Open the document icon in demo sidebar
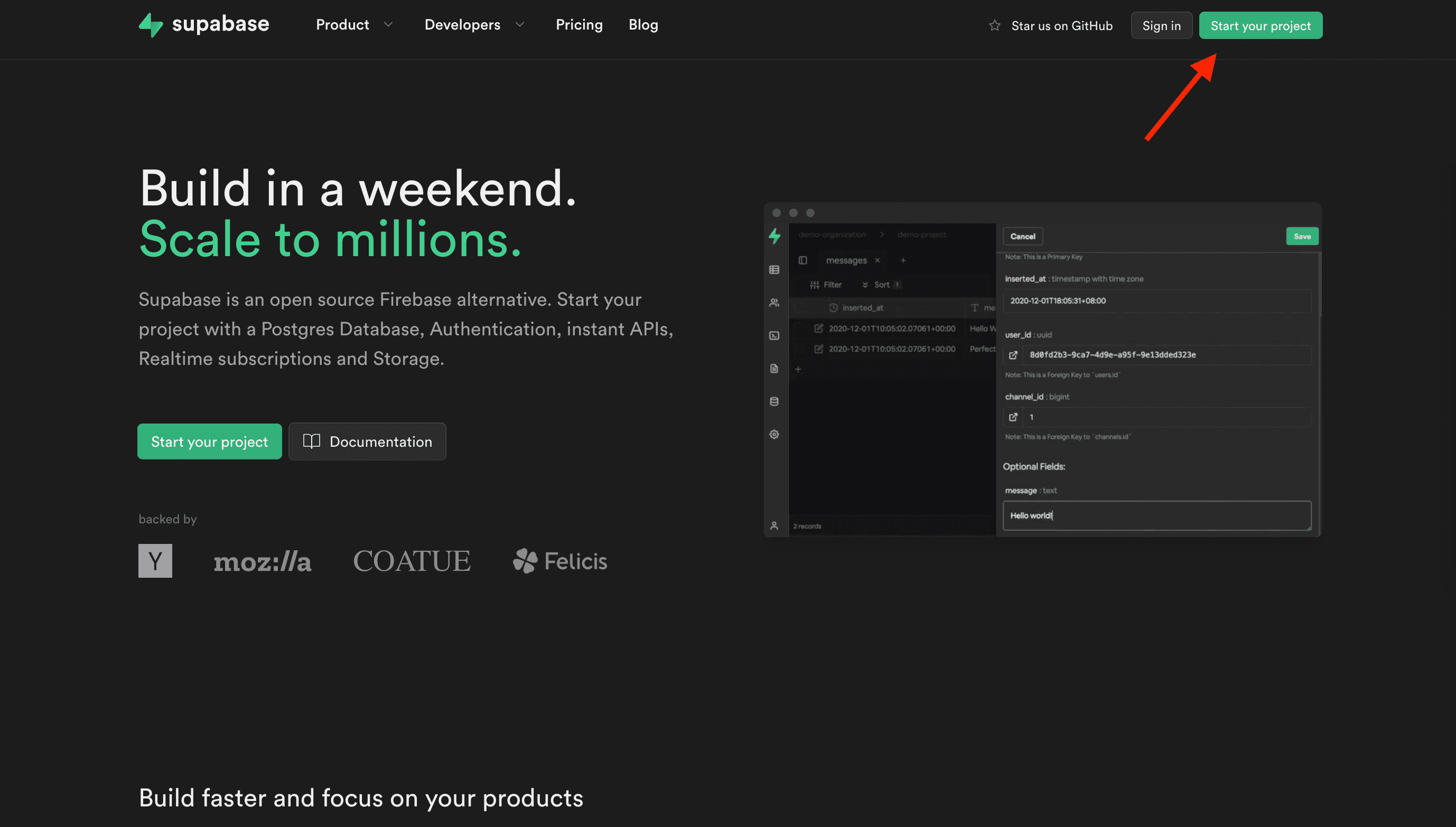1456x827 pixels. 774,369
